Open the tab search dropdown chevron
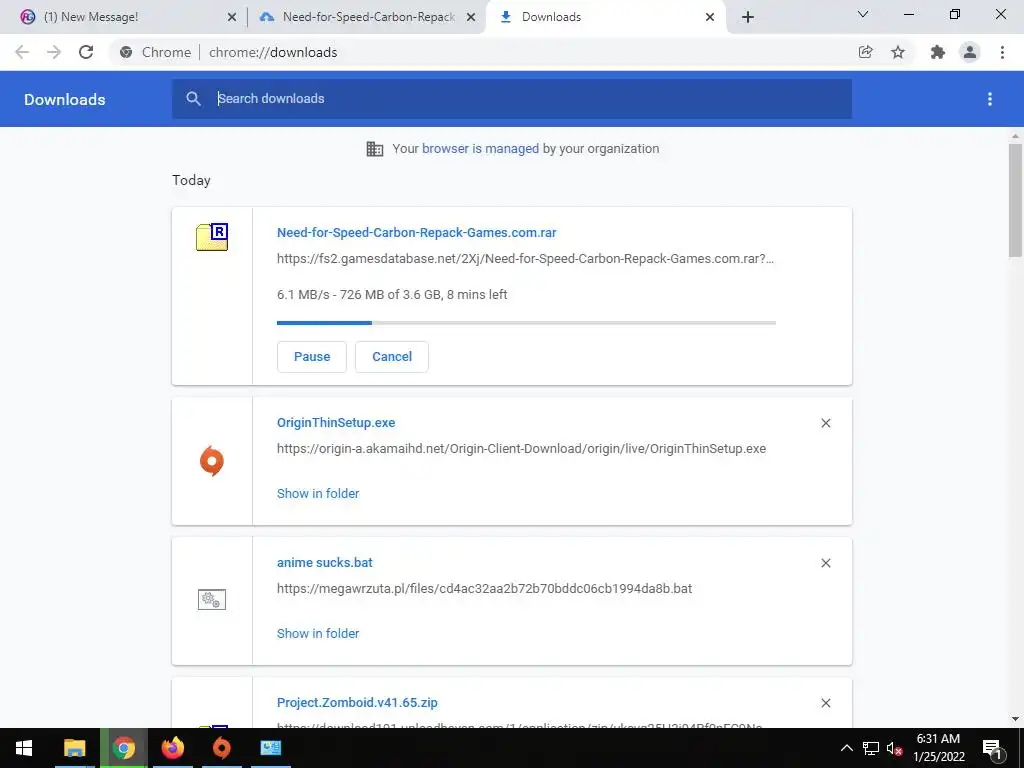 click(863, 14)
